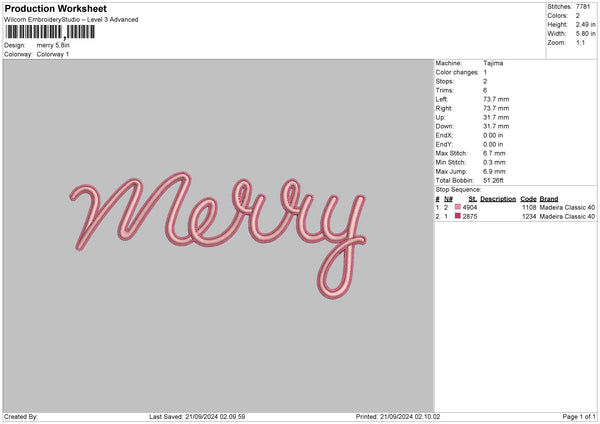Click thread code '1234'
The image size is (600, 424).
click(529, 217)
